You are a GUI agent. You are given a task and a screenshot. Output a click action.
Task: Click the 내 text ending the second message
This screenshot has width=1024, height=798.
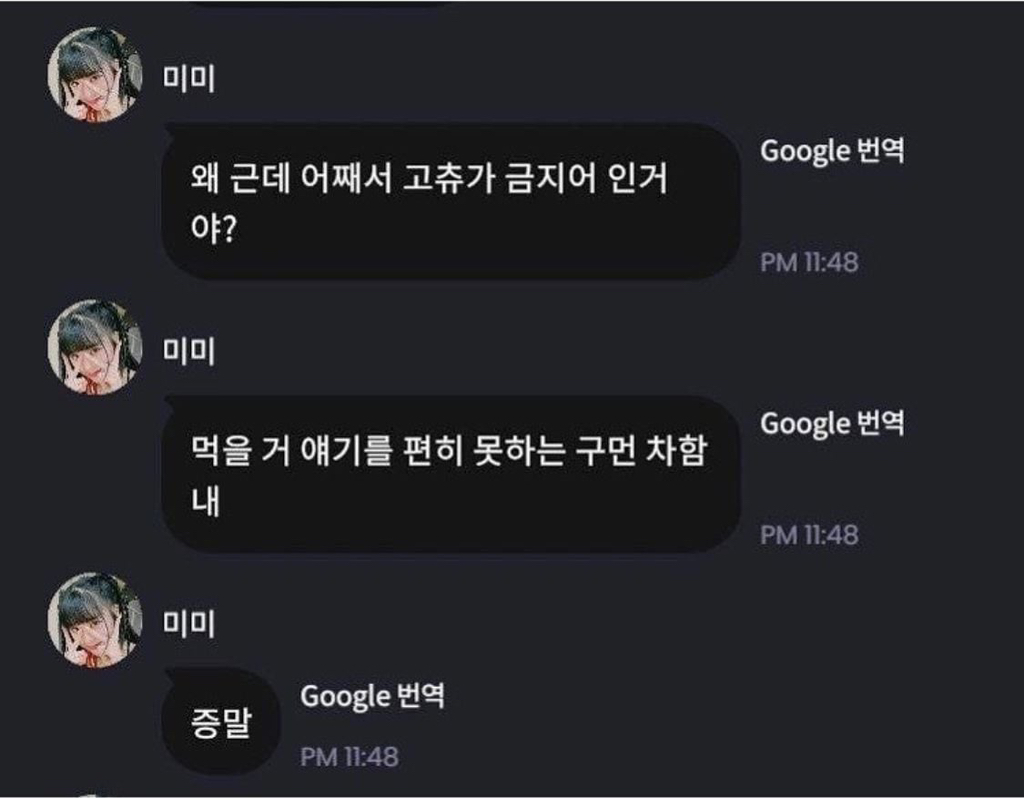(x=205, y=502)
